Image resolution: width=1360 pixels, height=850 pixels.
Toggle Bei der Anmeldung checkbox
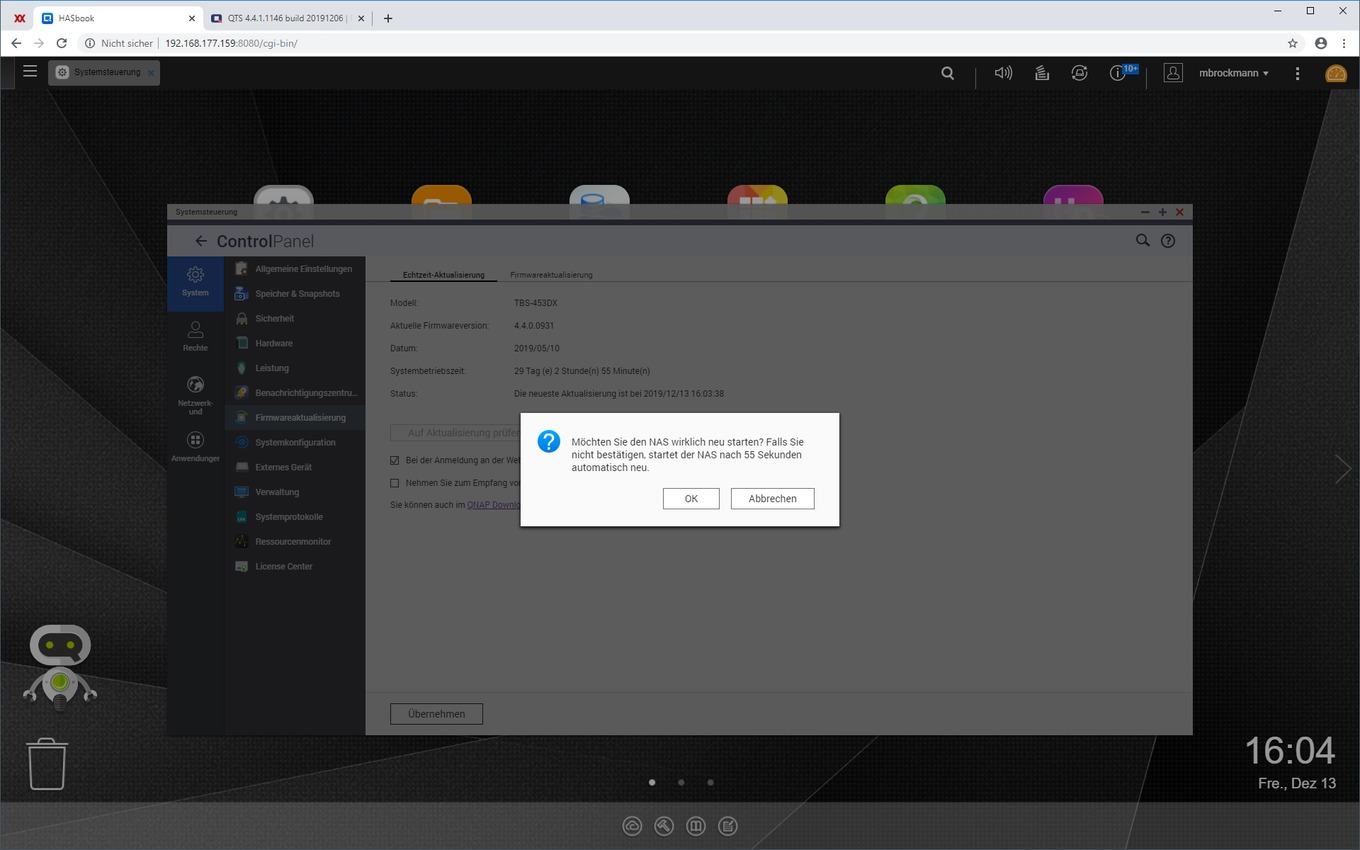pyautogui.click(x=395, y=461)
